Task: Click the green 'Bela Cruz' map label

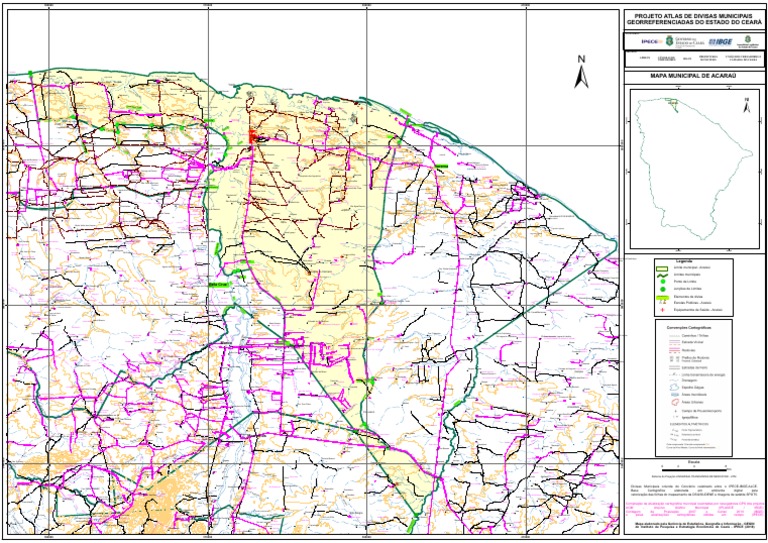Action: pos(219,283)
